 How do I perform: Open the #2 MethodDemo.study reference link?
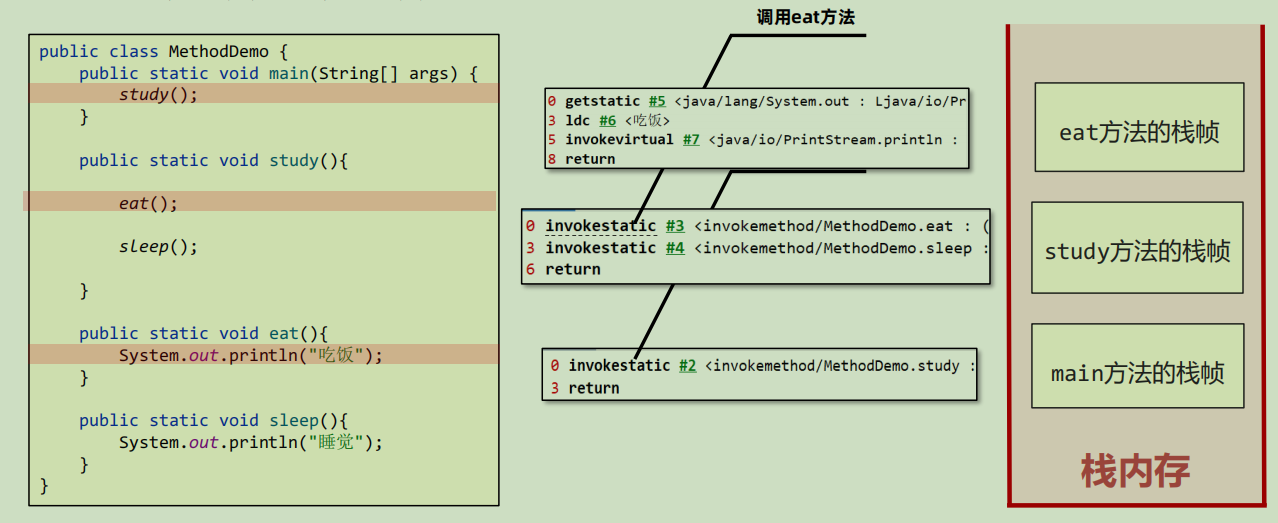click(x=687, y=365)
